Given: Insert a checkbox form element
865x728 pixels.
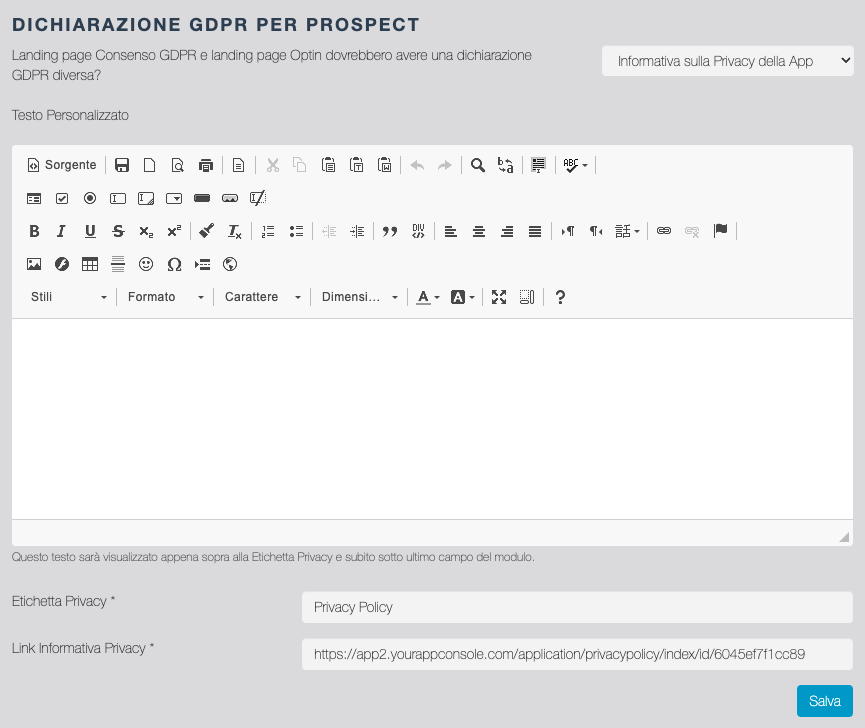Looking at the screenshot, I should click(x=62, y=198).
